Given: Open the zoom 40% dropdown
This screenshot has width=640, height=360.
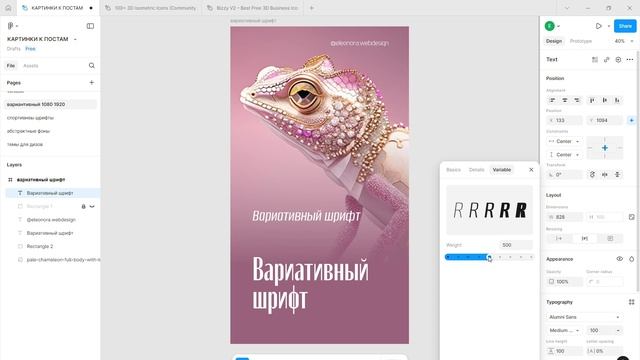Looking at the screenshot, I should point(624,41).
